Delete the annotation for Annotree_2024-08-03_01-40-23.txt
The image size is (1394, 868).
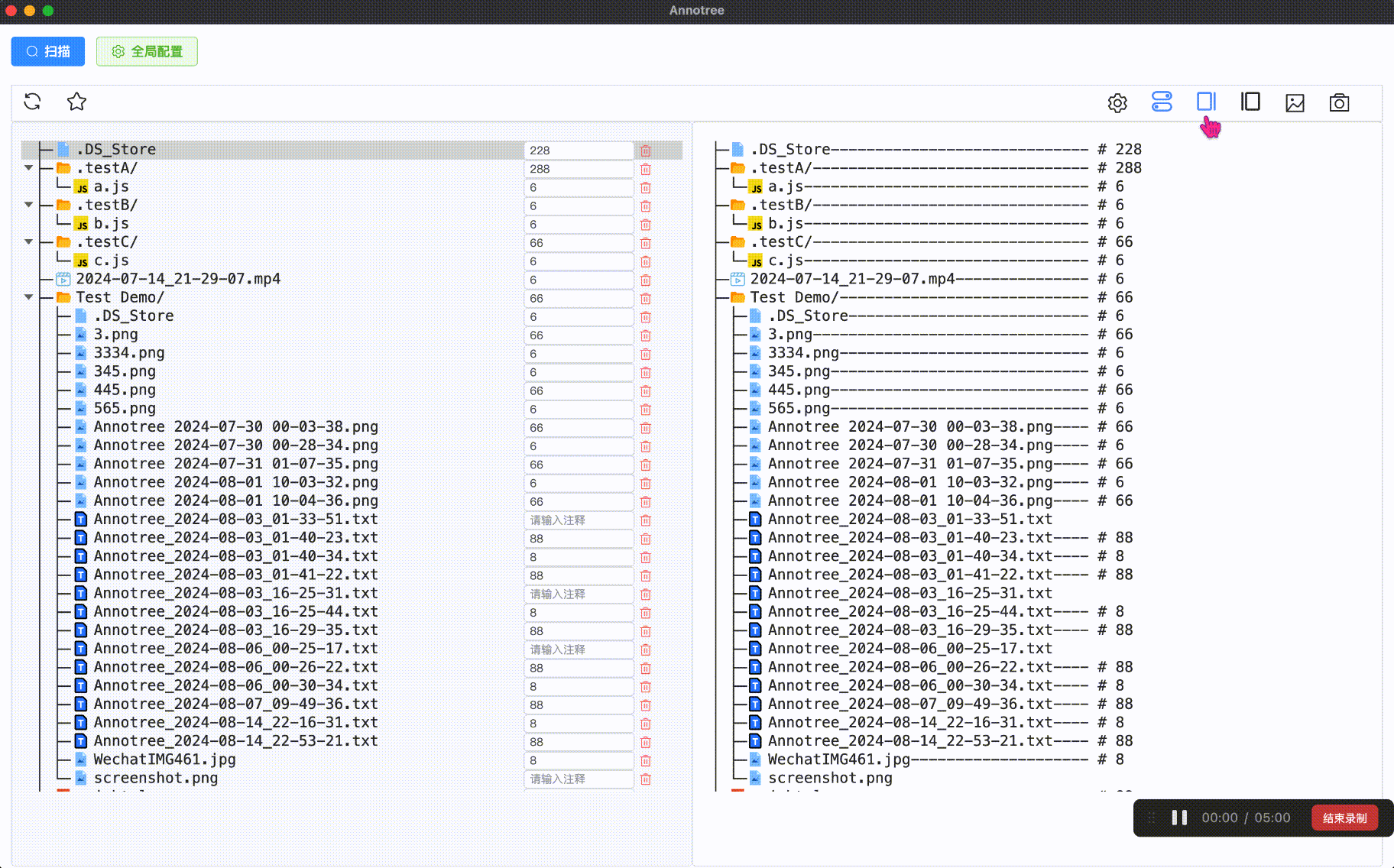click(x=646, y=539)
